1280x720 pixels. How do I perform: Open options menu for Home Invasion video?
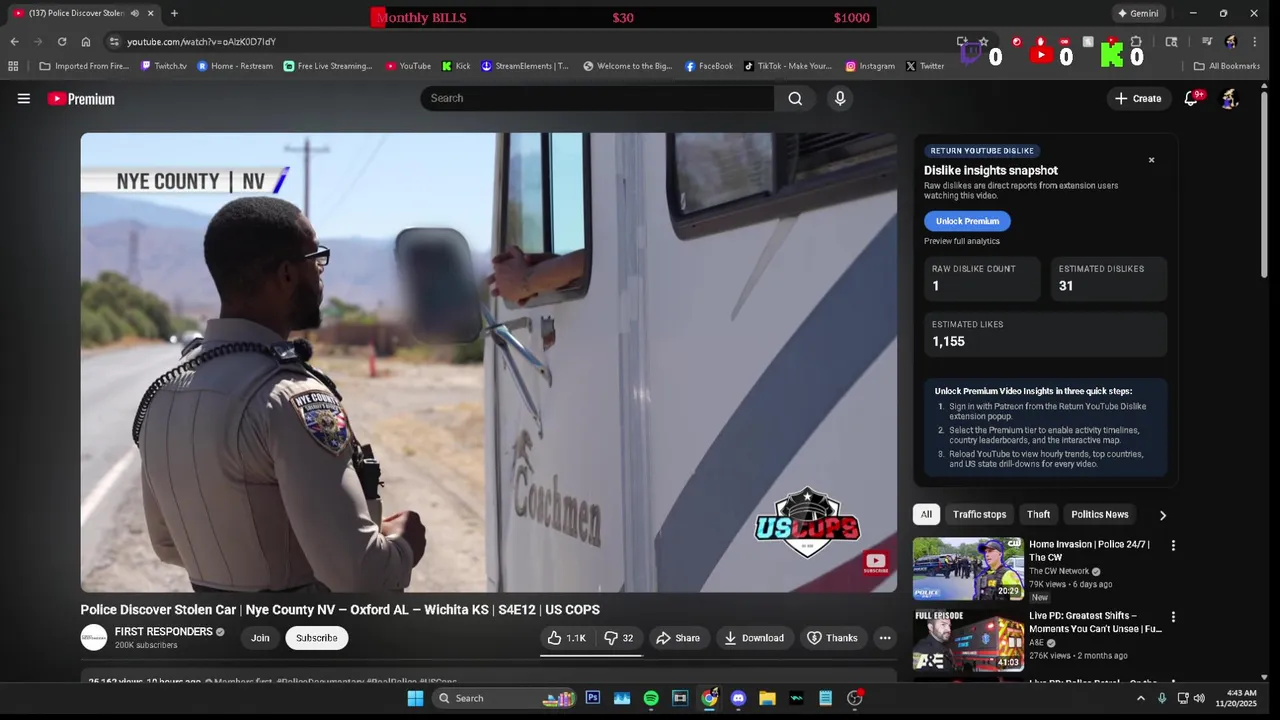(1173, 546)
